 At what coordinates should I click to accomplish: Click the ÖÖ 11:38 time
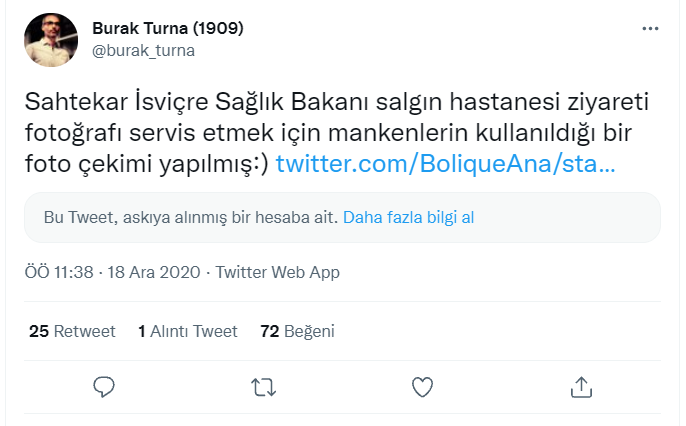coord(58,272)
